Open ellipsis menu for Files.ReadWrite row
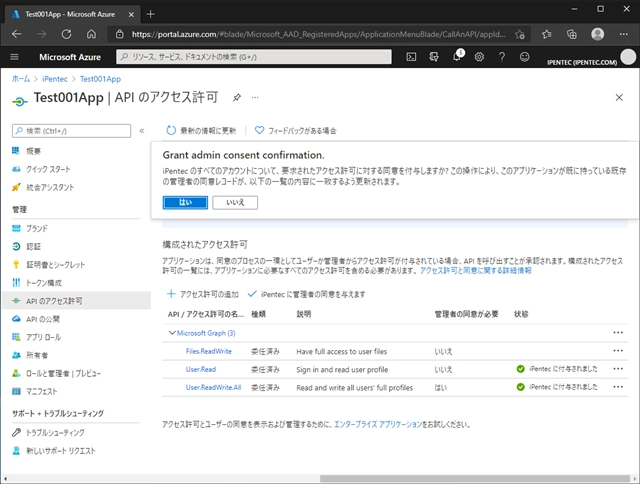640x484 pixels. click(618, 351)
